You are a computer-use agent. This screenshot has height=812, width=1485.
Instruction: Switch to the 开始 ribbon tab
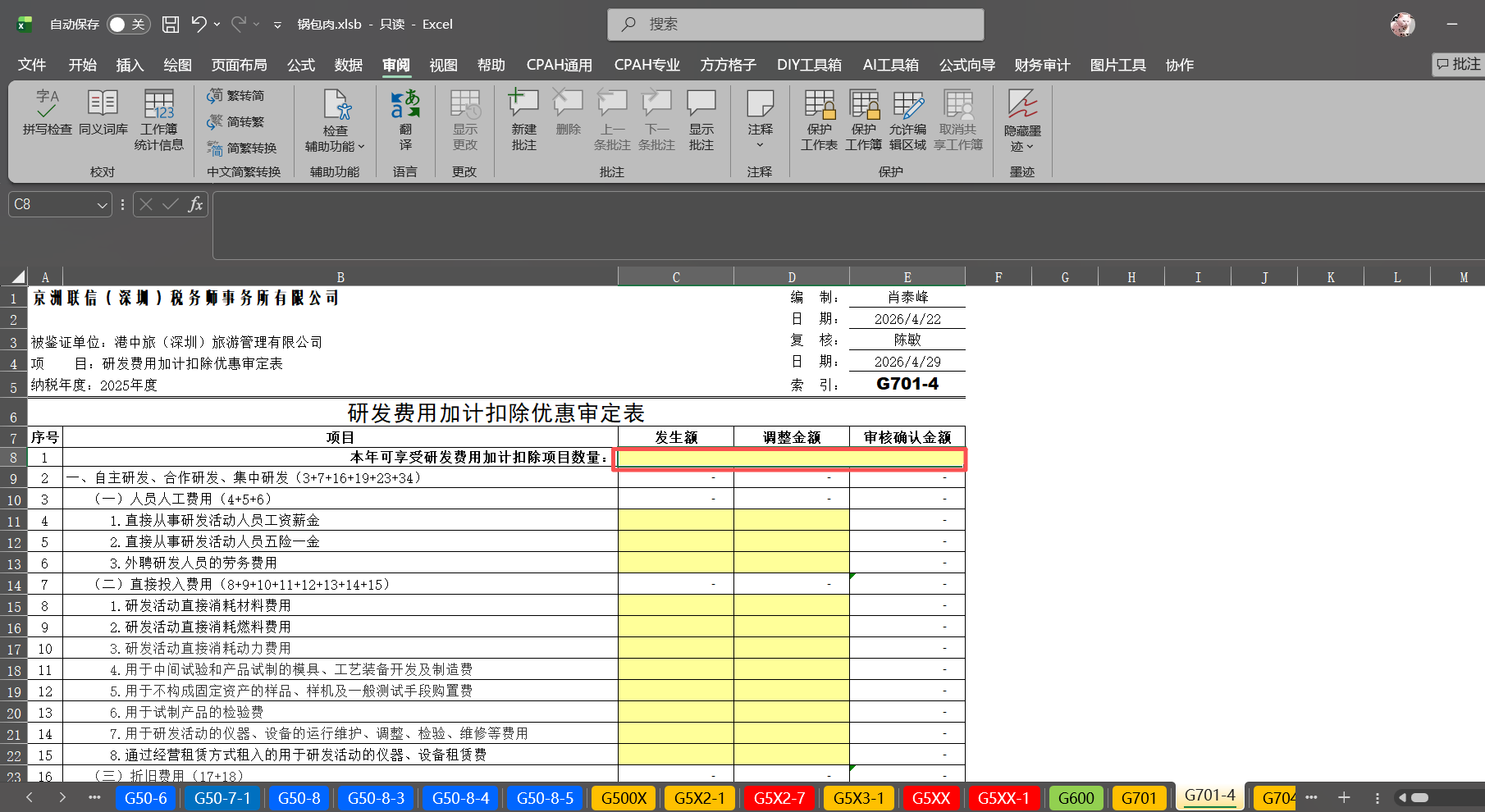tap(82, 65)
